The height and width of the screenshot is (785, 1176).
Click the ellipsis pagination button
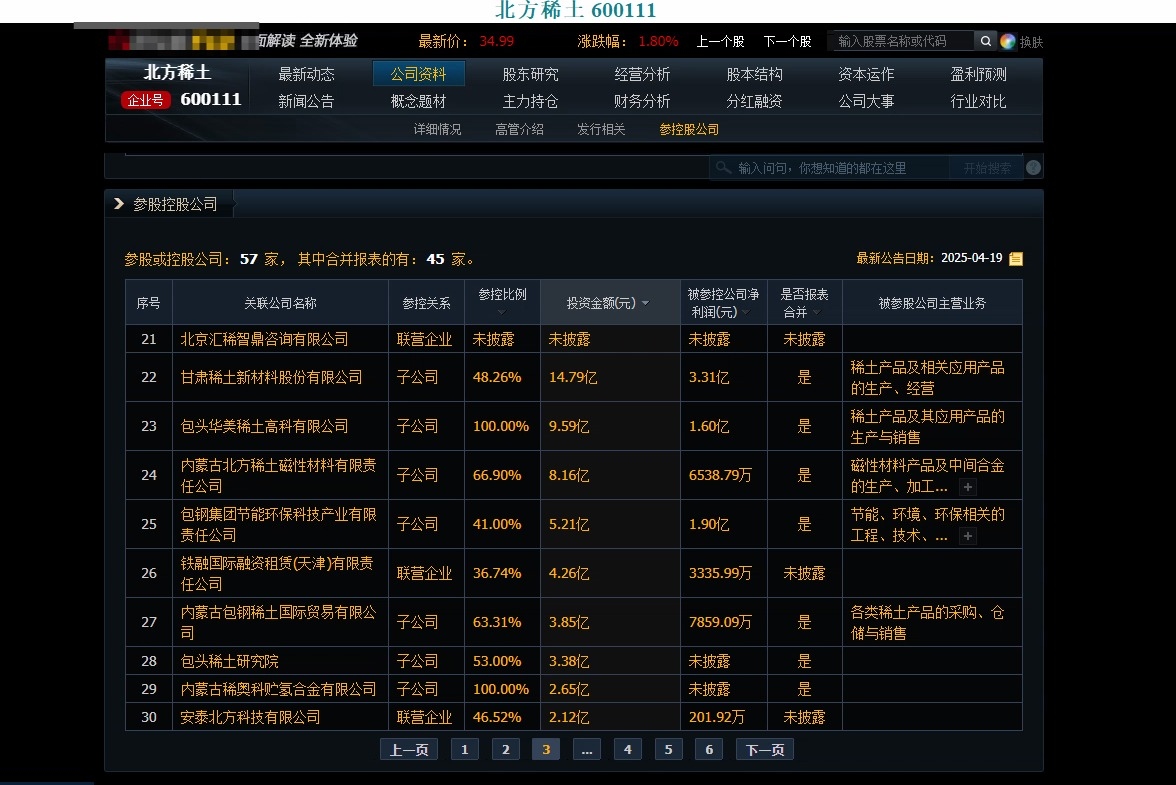click(586, 750)
